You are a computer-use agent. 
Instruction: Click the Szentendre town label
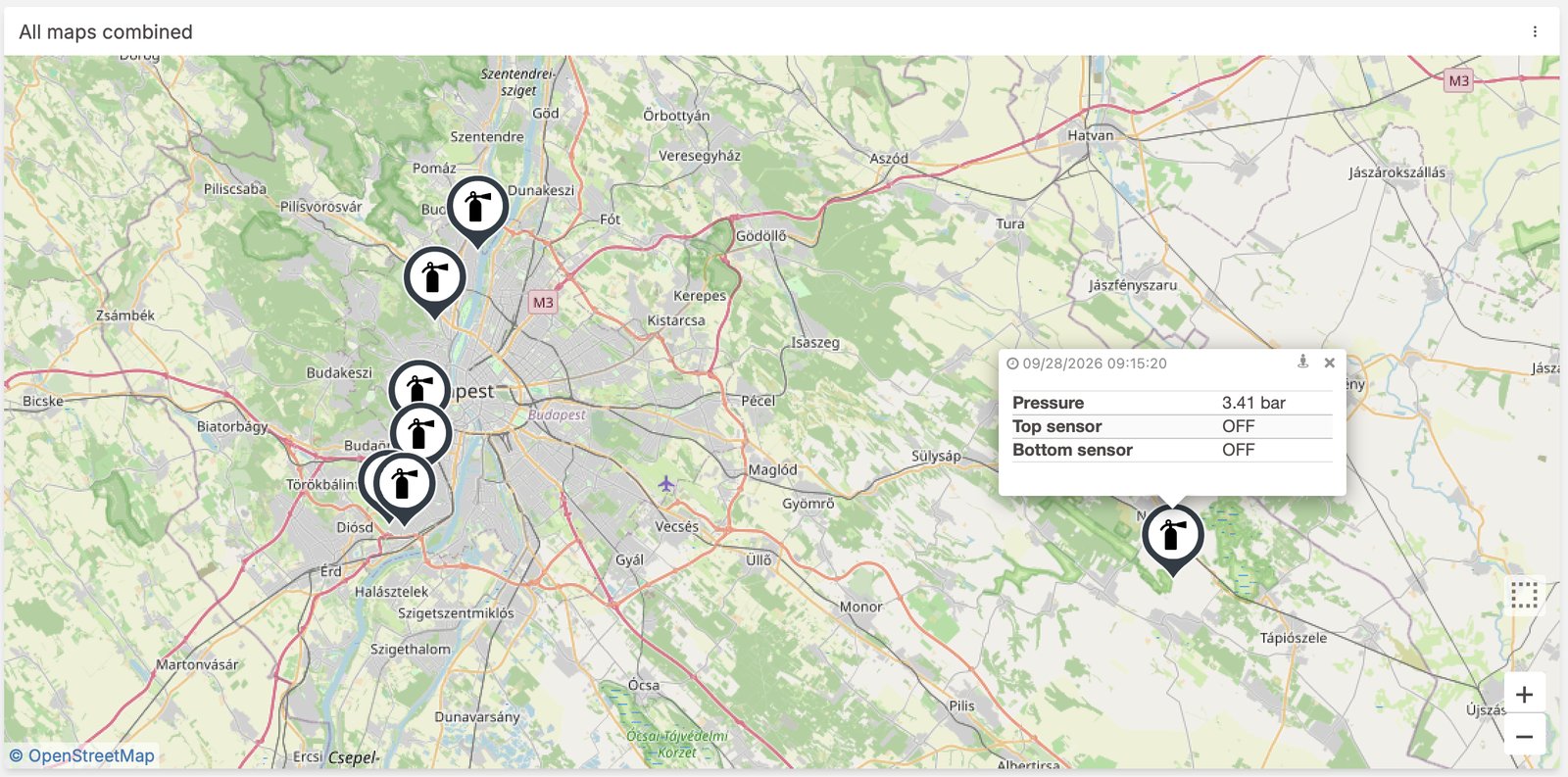tap(487, 136)
